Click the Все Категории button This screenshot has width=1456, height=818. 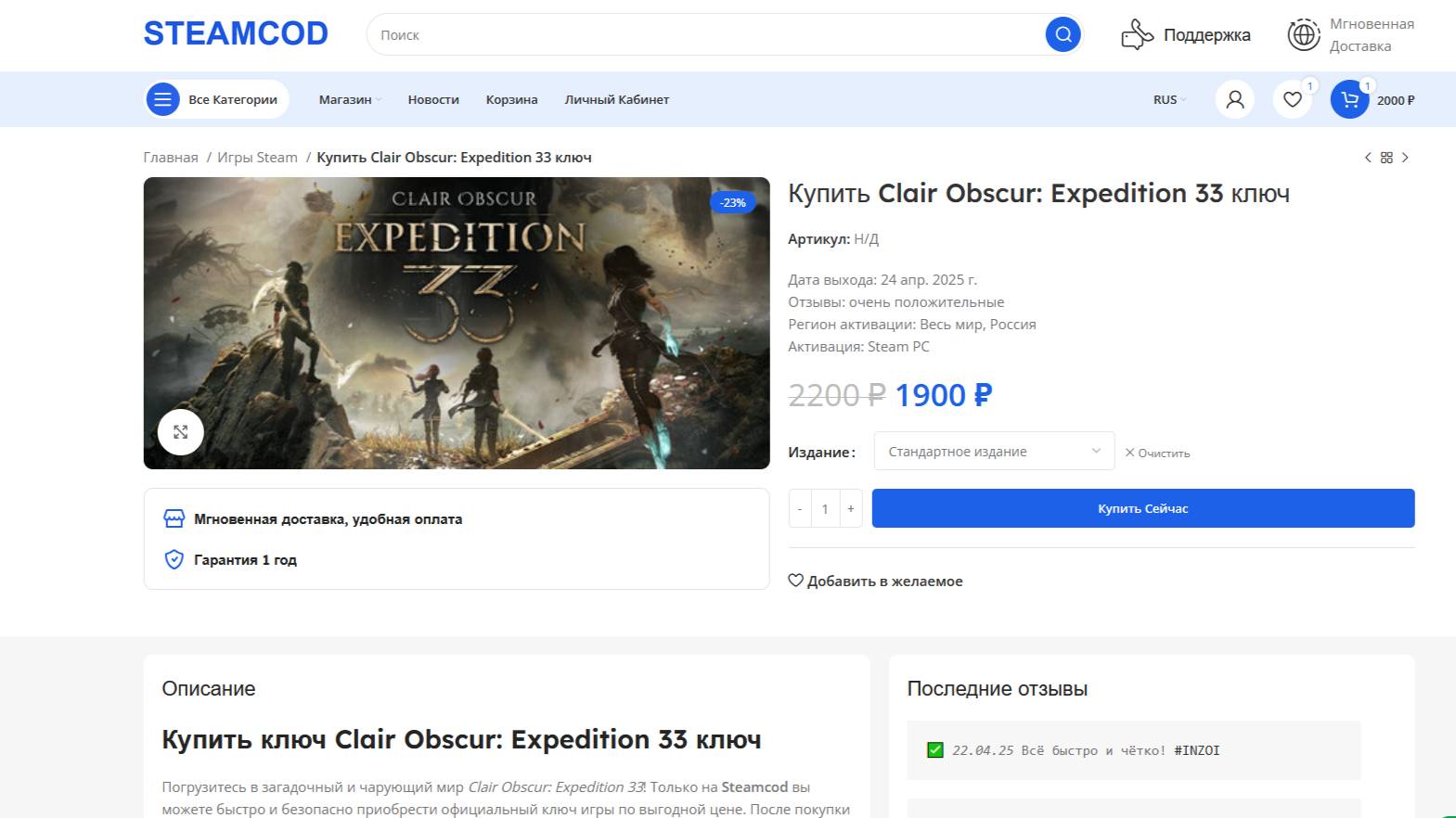coord(216,99)
